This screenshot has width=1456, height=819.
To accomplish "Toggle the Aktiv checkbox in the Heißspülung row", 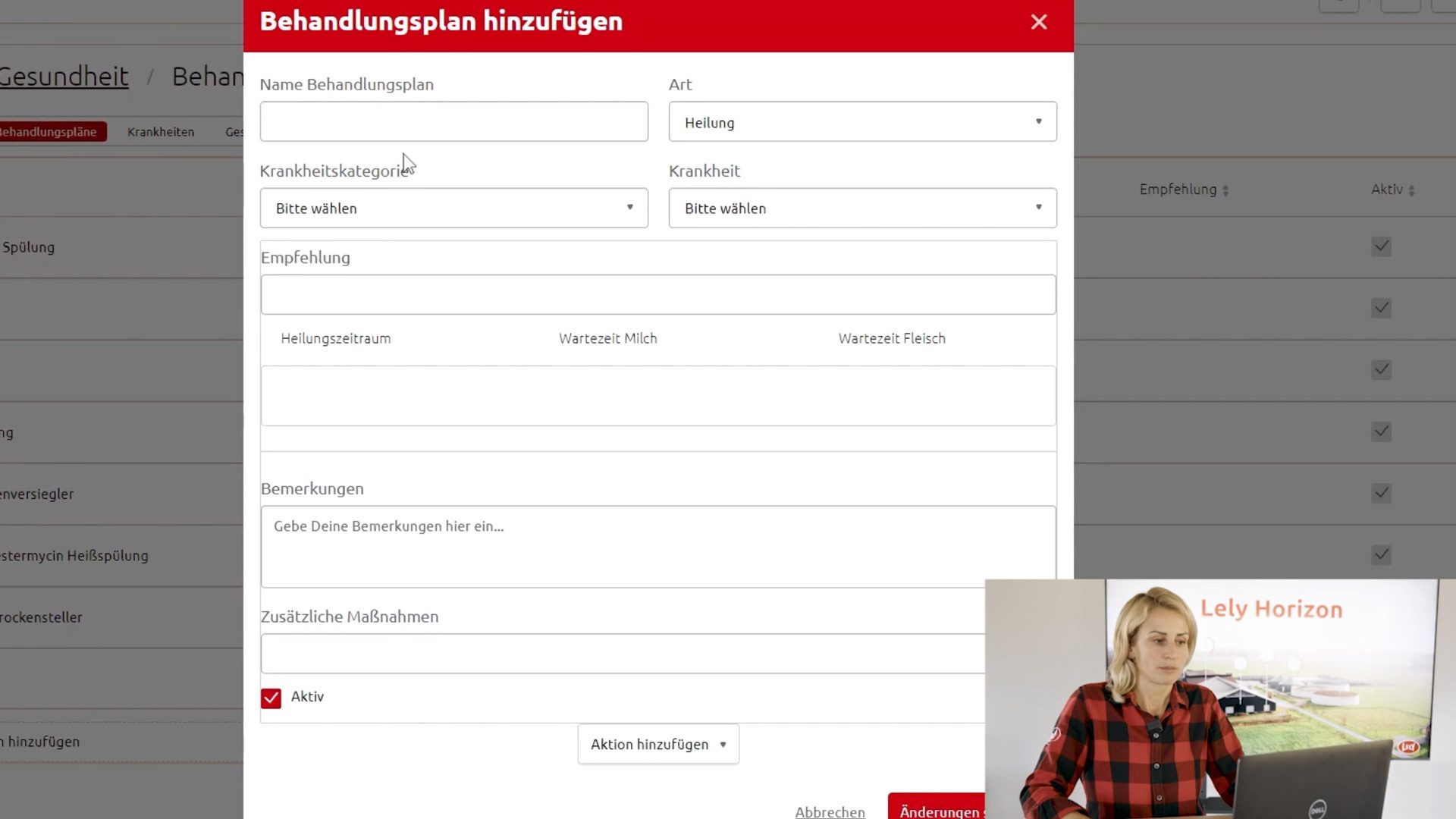I will [x=1381, y=555].
